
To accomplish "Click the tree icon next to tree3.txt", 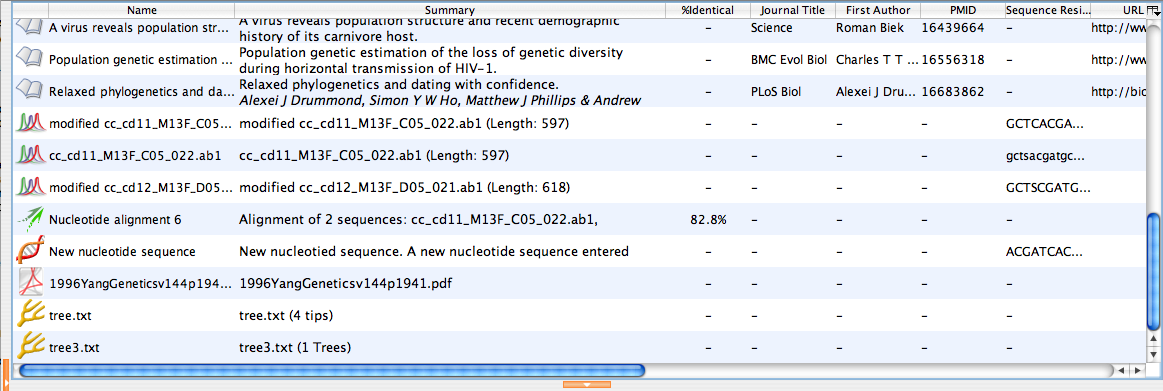I will (30, 347).
